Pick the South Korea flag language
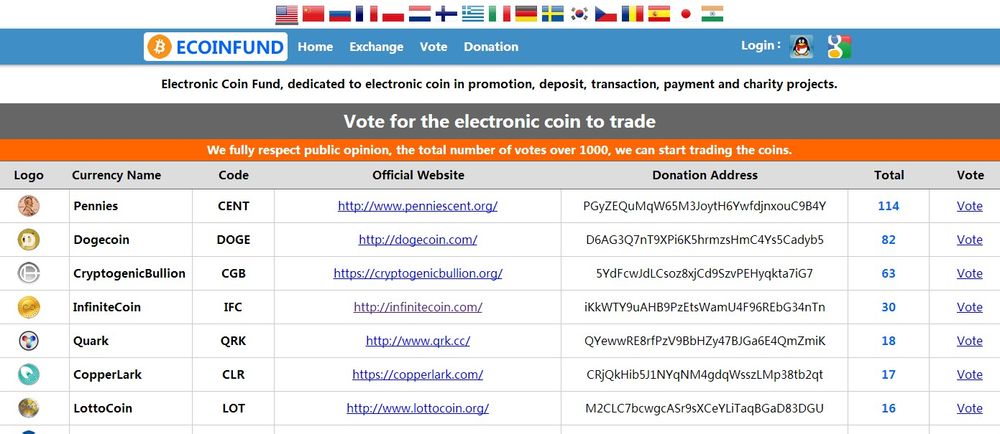The width and height of the screenshot is (1000, 434). pyautogui.click(x=579, y=14)
